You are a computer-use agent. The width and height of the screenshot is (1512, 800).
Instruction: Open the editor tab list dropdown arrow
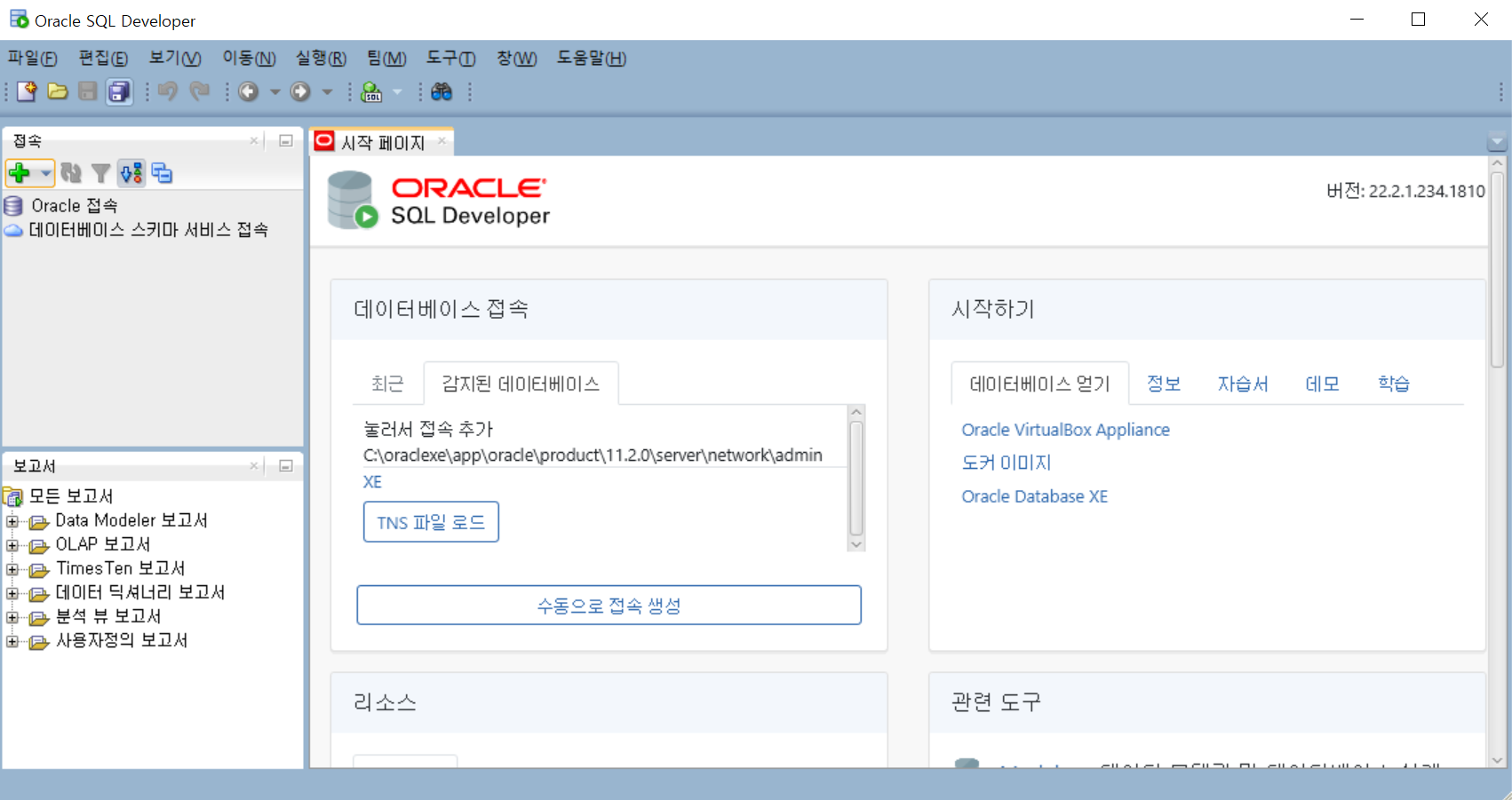1497,142
